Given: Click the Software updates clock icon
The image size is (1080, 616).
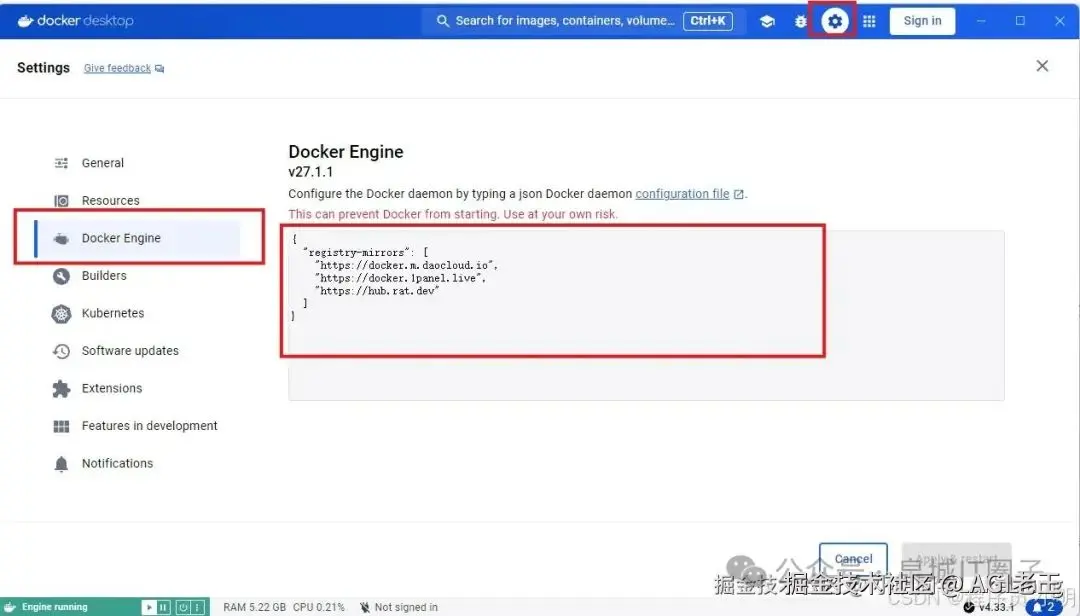Looking at the screenshot, I should [61, 351].
